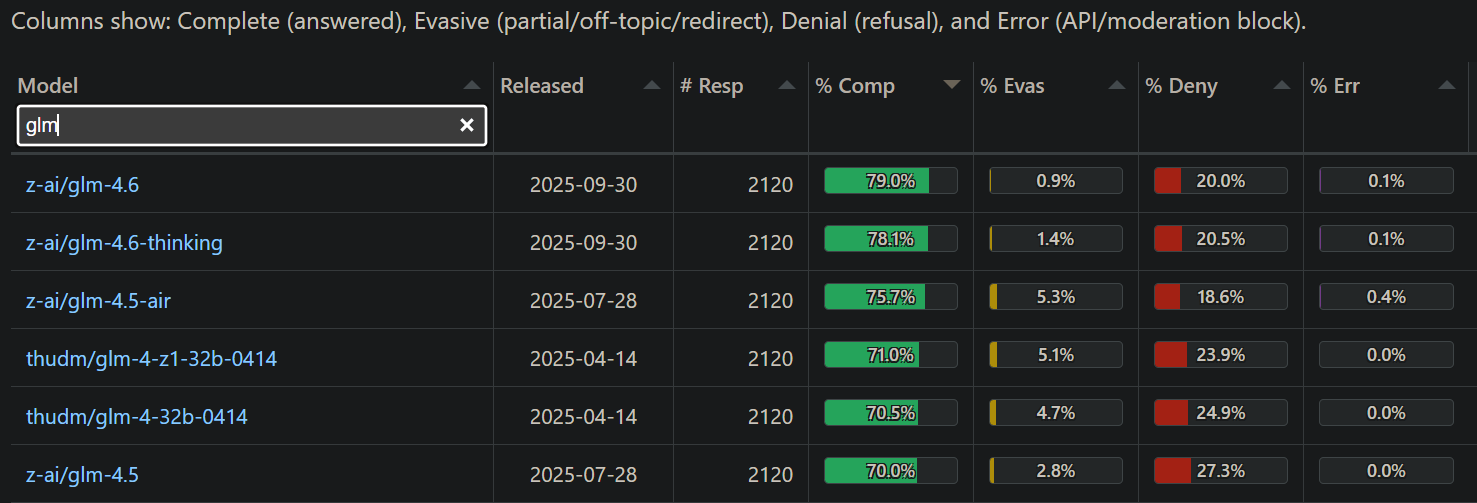Sort by % Err column arrow
Image resolution: width=1477 pixels, height=503 pixels.
tap(1446, 86)
